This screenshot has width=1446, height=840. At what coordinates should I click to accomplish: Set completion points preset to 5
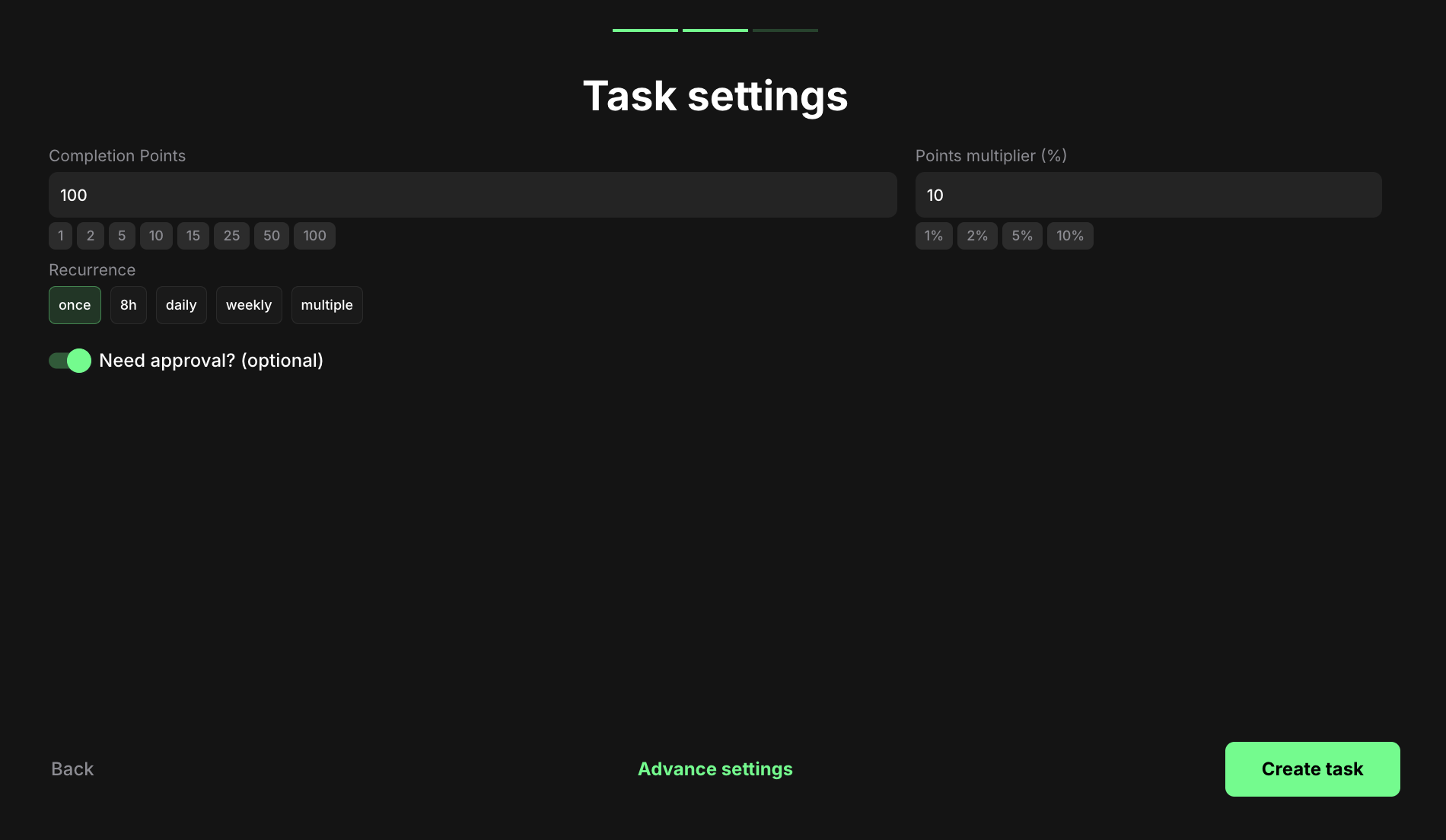[122, 236]
